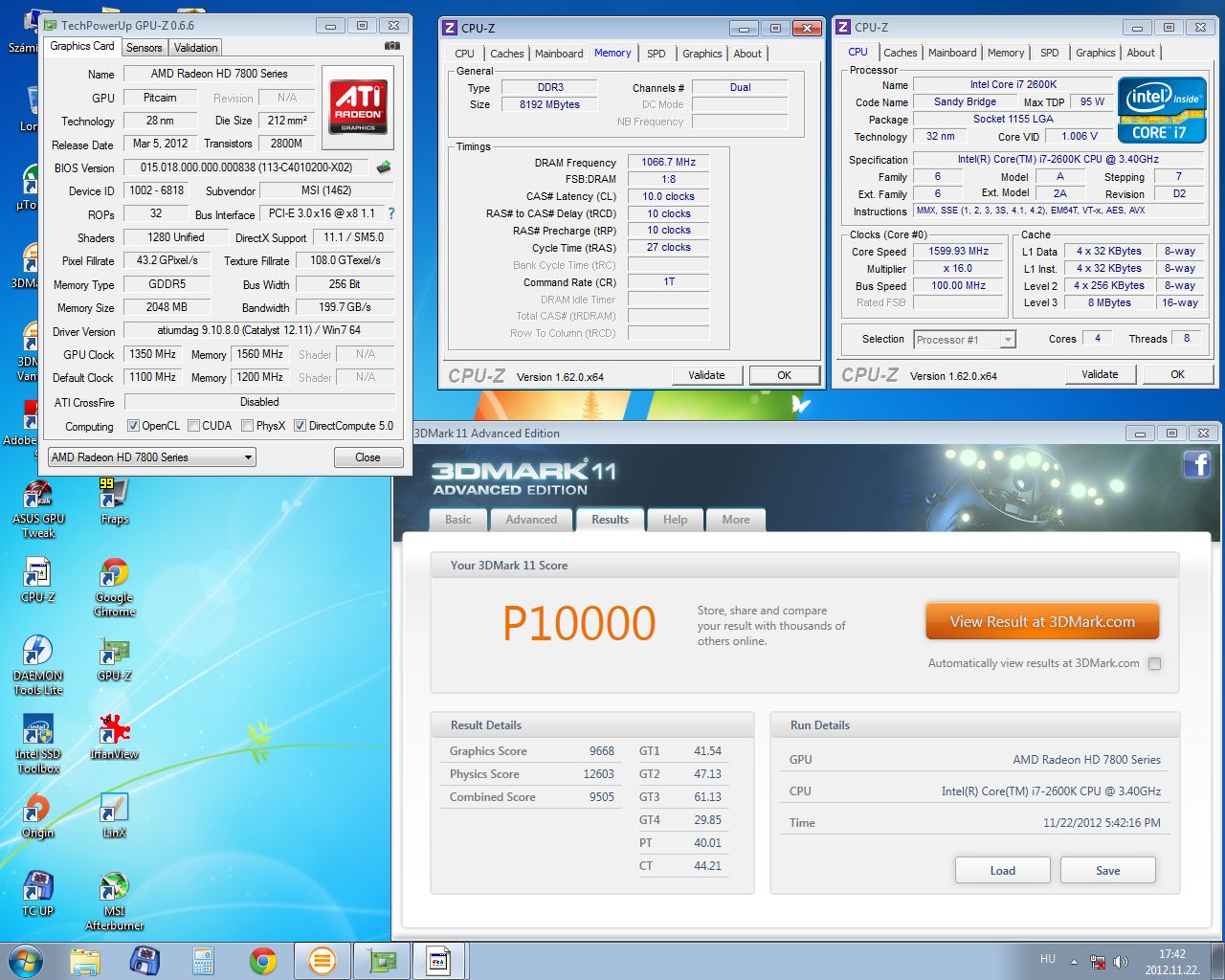Viewport: 1225px width, 980px height.
Task: Open Mainboard tab in CPU-Z Memory window
Action: pyautogui.click(x=559, y=54)
